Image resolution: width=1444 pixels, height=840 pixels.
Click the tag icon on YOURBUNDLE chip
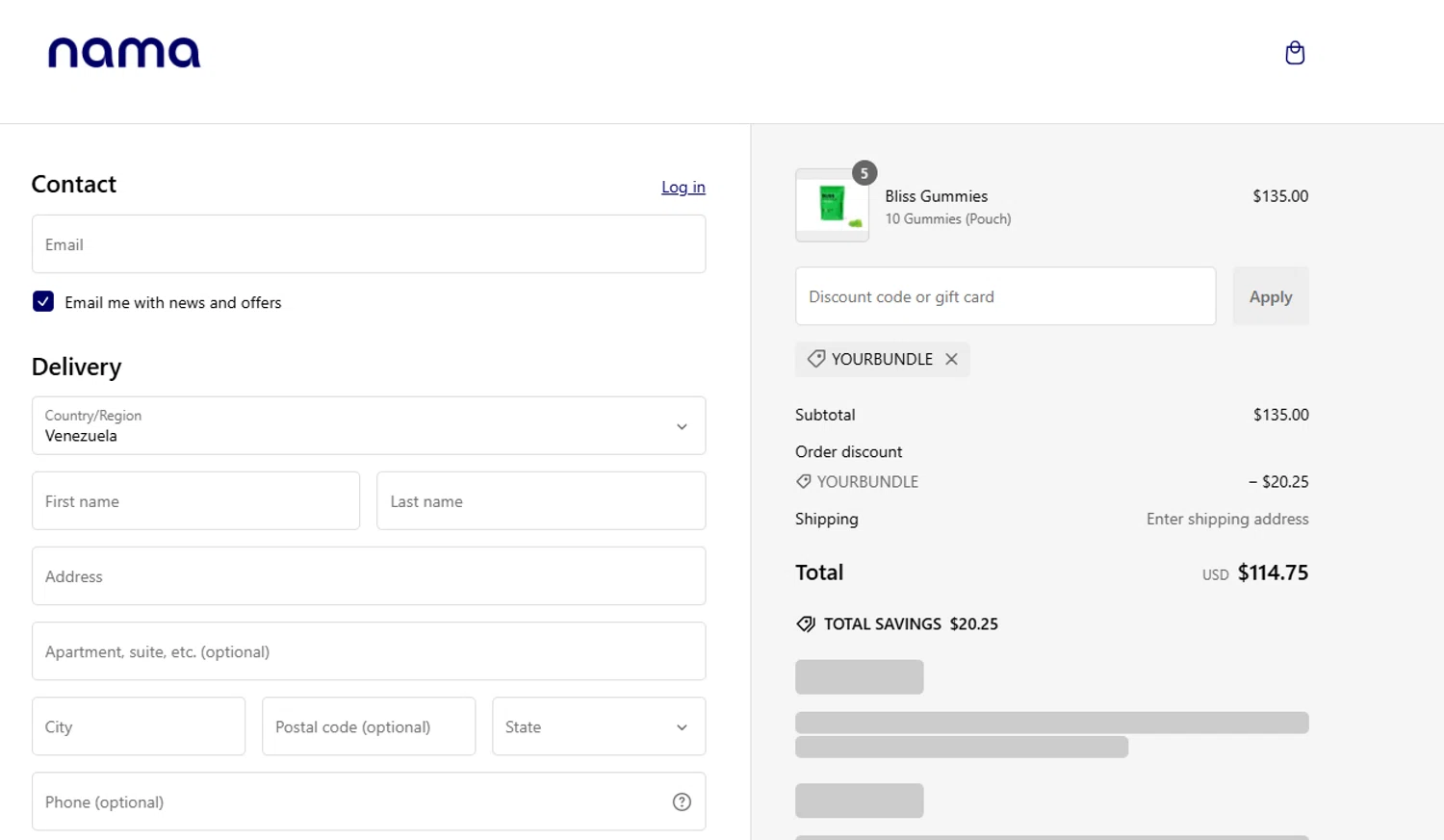click(815, 359)
